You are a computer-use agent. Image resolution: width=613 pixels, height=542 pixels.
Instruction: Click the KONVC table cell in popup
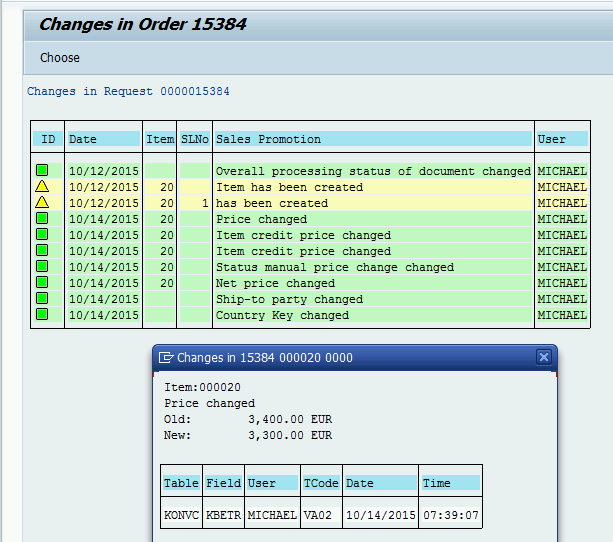click(x=181, y=515)
